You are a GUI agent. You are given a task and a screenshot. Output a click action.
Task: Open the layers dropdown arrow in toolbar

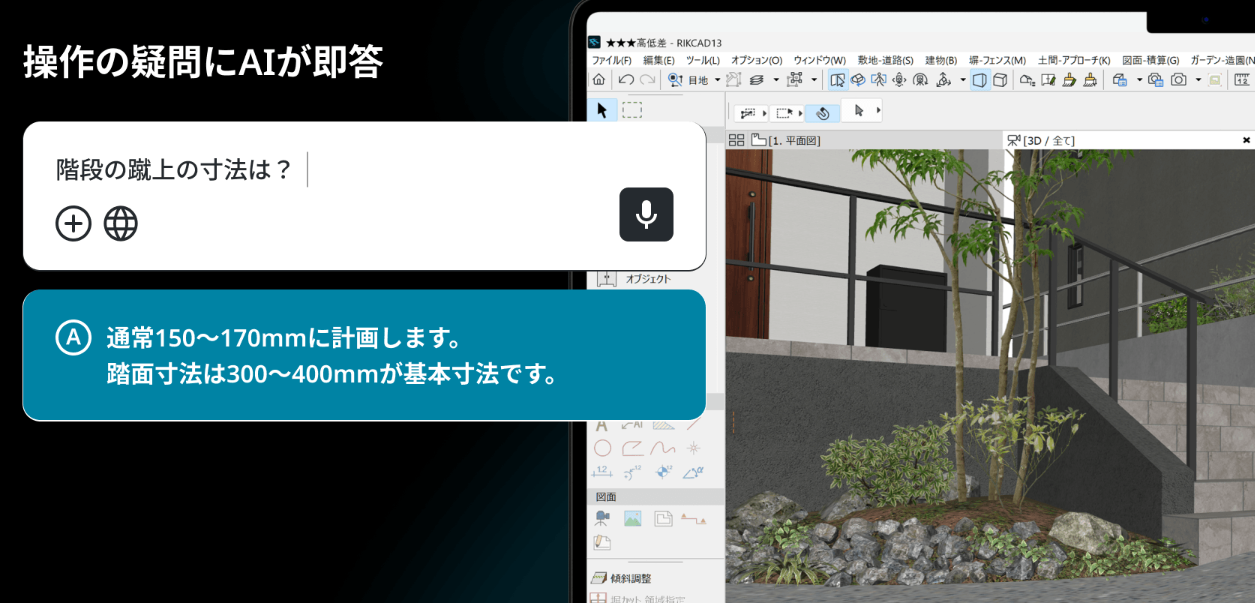click(x=774, y=80)
